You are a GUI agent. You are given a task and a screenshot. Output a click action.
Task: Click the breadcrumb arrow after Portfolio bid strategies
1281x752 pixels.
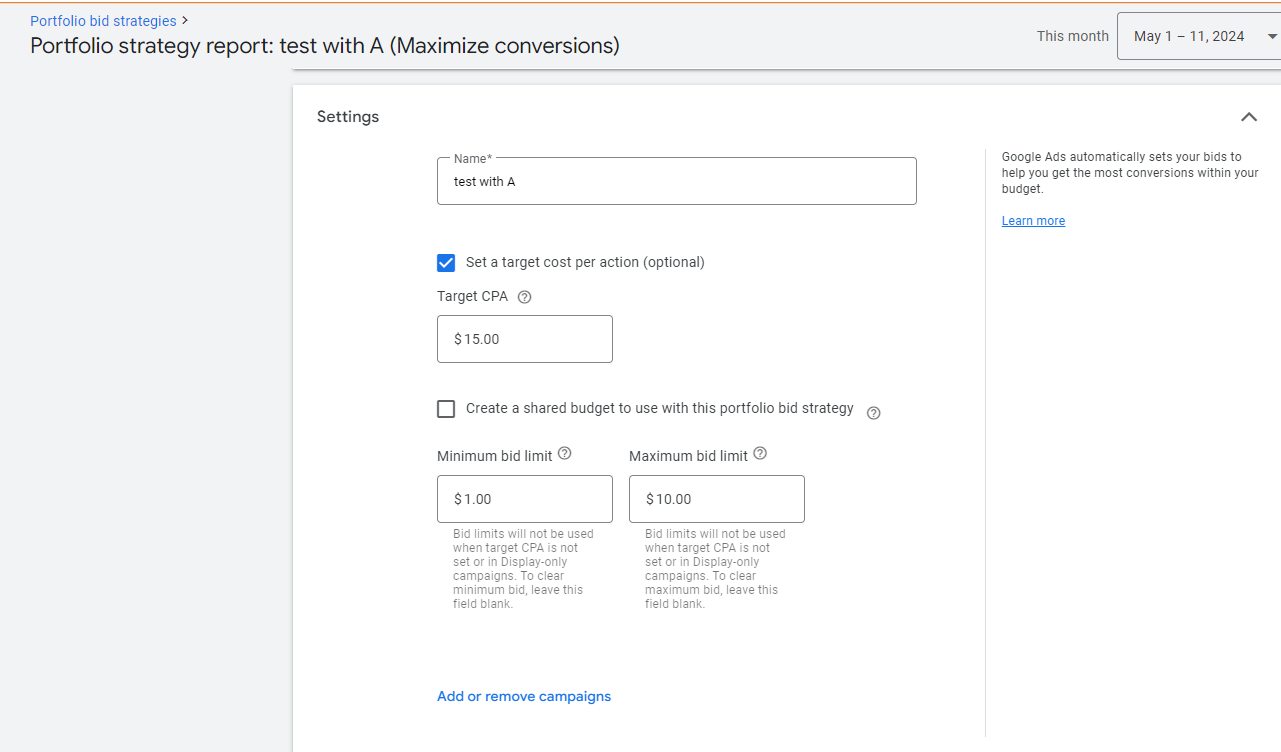click(x=185, y=20)
